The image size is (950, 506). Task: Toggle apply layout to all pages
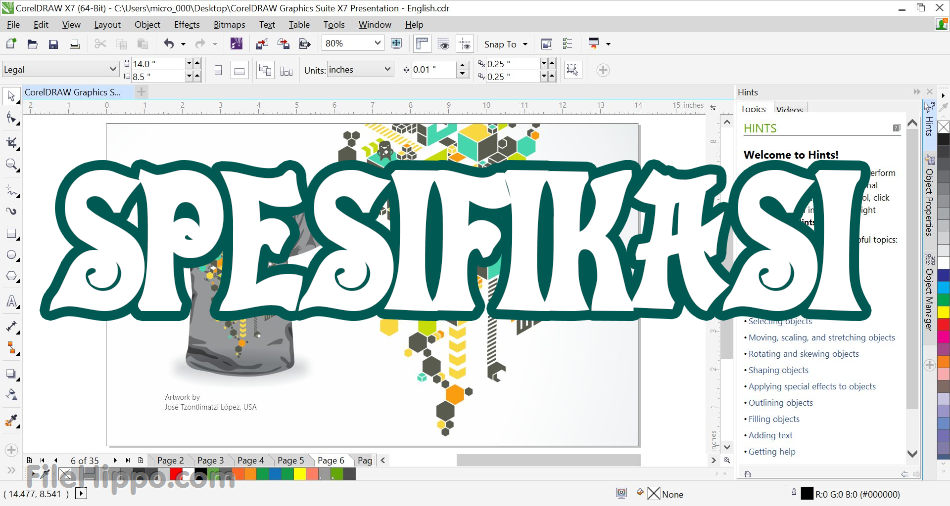click(265, 70)
